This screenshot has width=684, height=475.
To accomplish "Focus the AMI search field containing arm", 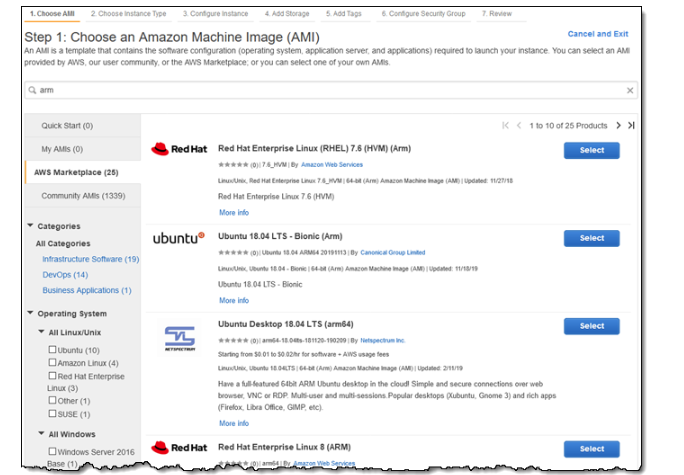I will (331, 90).
